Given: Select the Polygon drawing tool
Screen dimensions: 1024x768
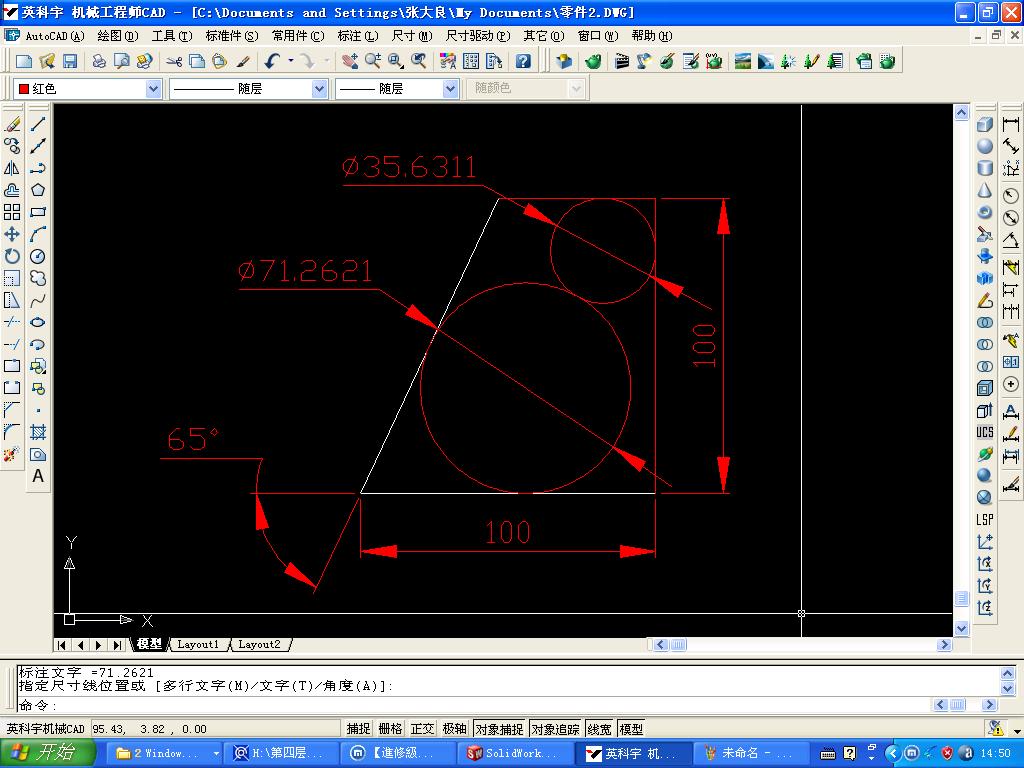Looking at the screenshot, I should coord(38,190).
